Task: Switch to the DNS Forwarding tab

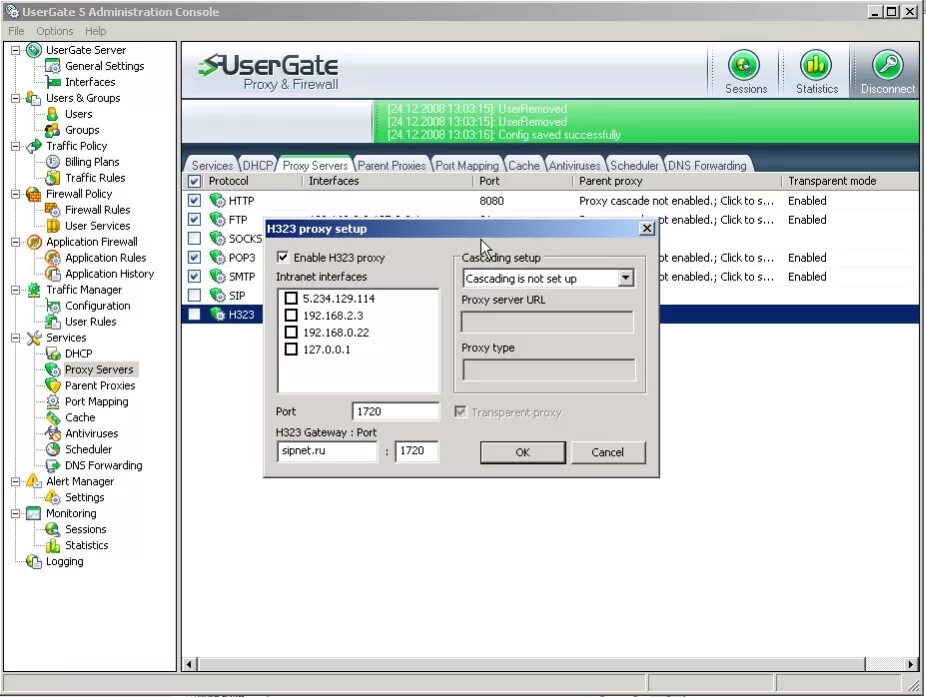Action: tap(707, 165)
